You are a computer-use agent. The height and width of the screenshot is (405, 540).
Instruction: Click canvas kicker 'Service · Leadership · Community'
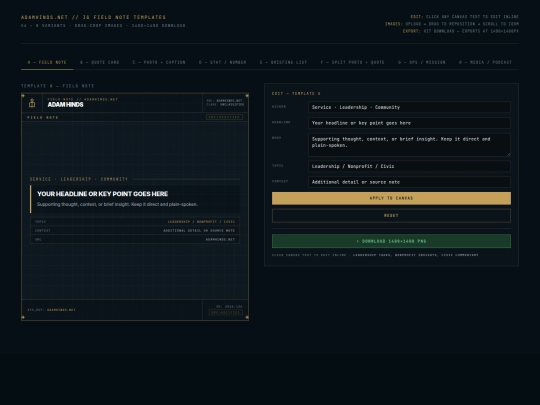(x=79, y=179)
